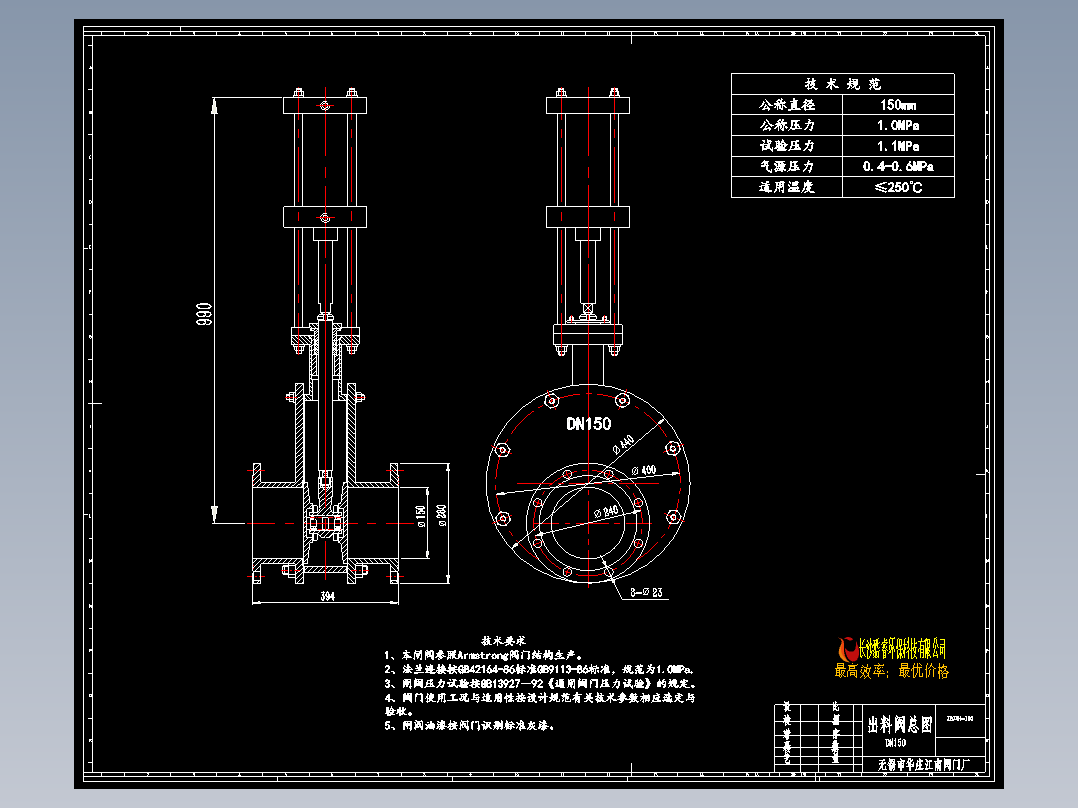This screenshot has width=1078, height=808.
Task: Click the '0.4-0.6MPa' value cell
Action: [x=898, y=166]
